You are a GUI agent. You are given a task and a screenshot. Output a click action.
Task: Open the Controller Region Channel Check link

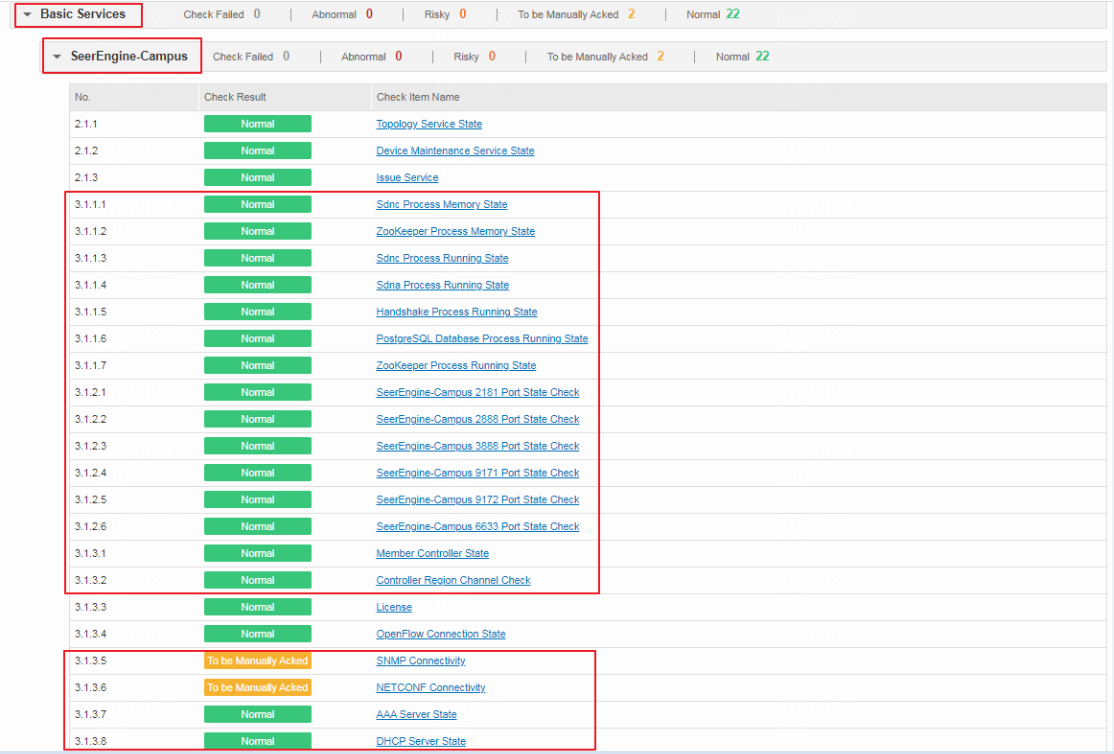[x=453, y=581]
